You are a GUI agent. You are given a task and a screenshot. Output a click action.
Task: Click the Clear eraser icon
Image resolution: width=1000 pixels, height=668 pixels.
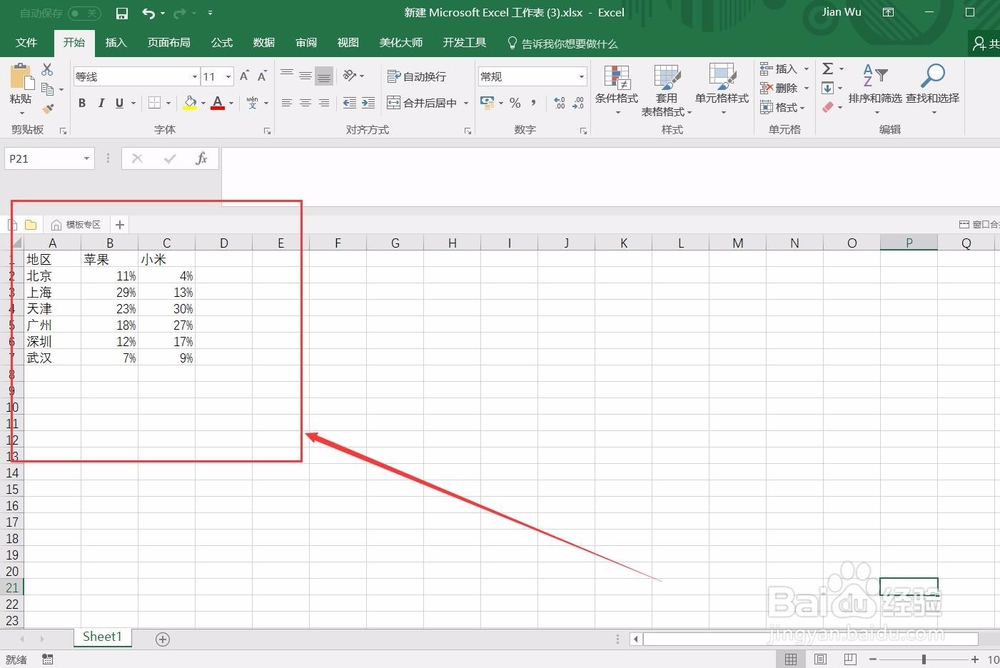(x=828, y=107)
